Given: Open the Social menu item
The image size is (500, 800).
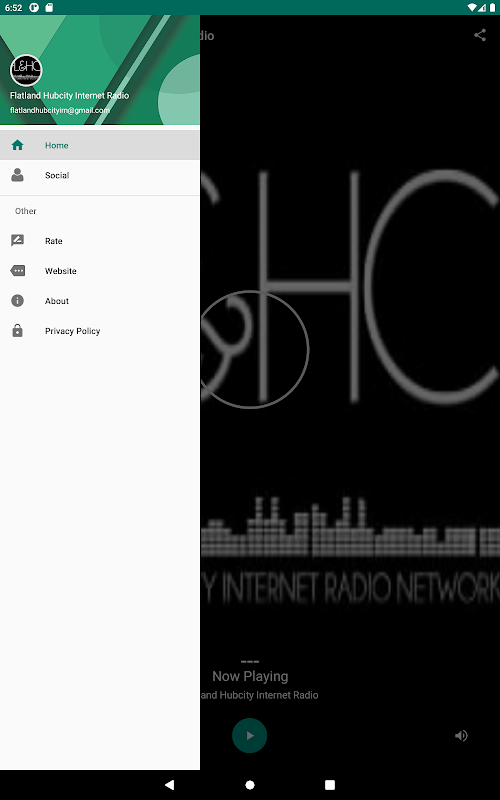Looking at the screenshot, I should tap(99, 175).
